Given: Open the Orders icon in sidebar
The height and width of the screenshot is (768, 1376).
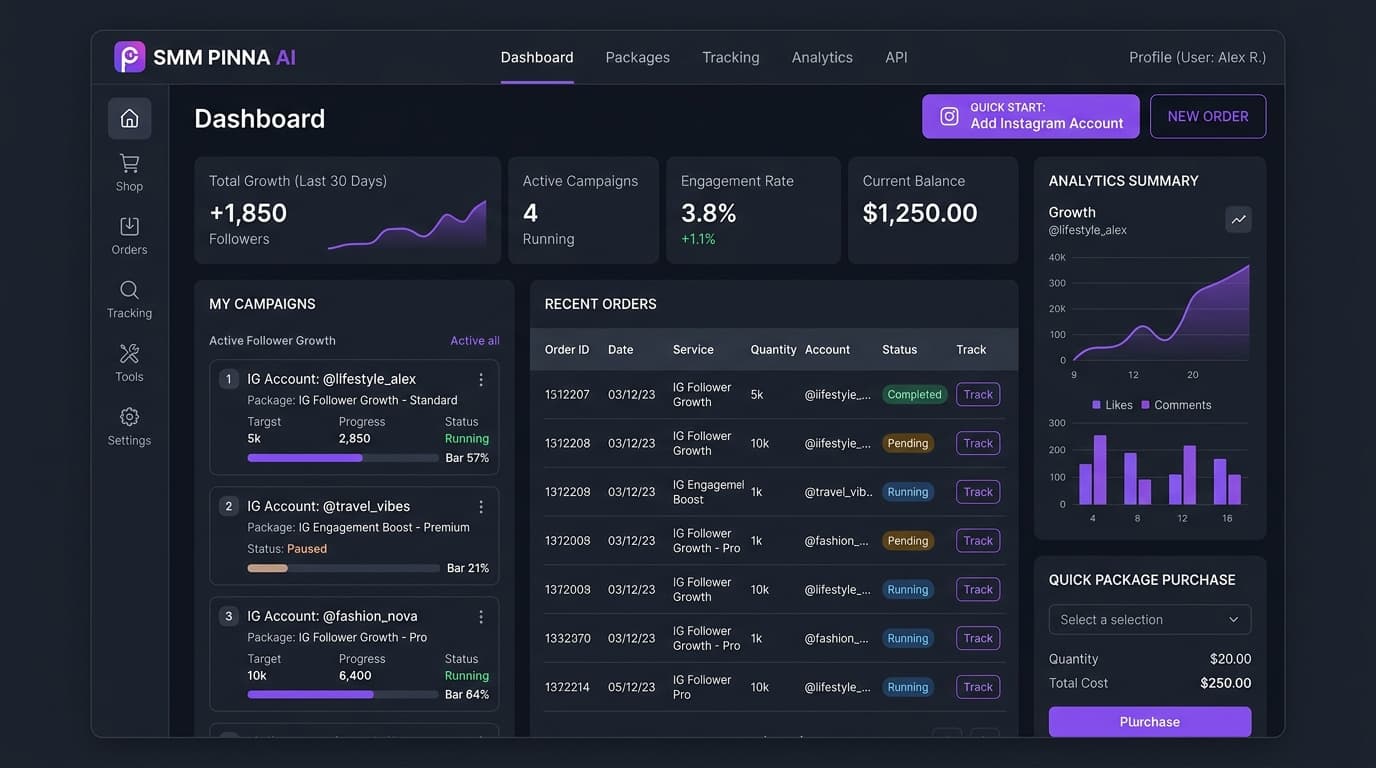Looking at the screenshot, I should [x=129, y=226].
